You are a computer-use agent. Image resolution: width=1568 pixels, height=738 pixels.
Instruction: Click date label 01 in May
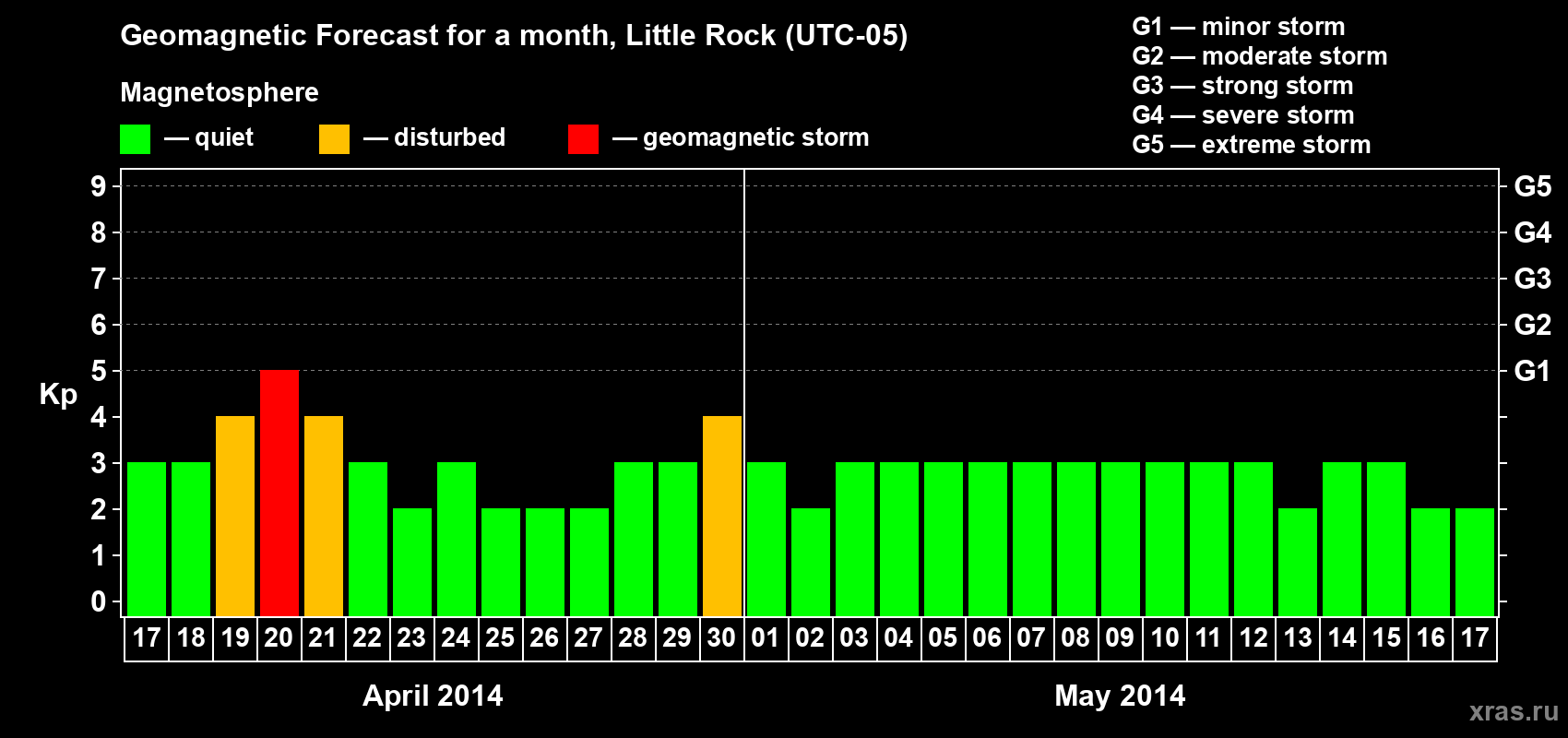click(x=766, y=638)
